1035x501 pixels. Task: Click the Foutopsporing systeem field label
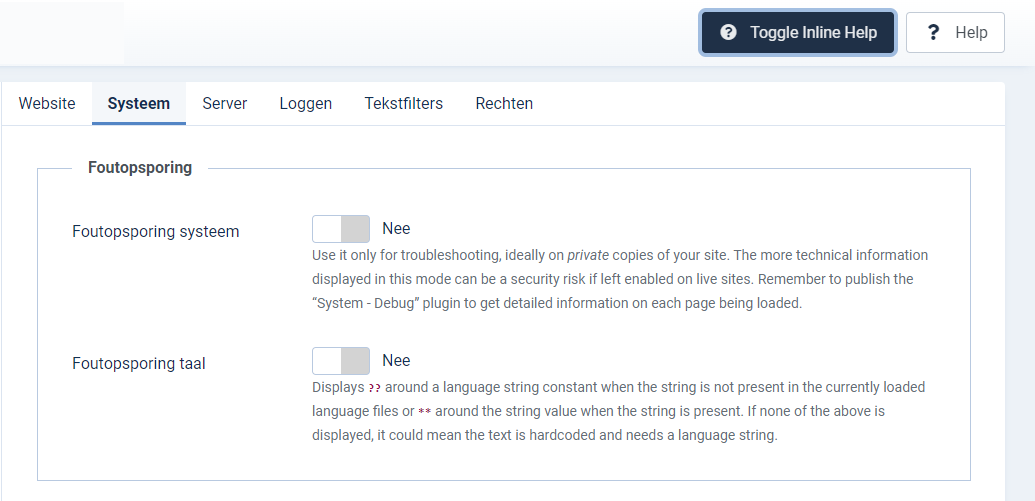click(156, 232)
